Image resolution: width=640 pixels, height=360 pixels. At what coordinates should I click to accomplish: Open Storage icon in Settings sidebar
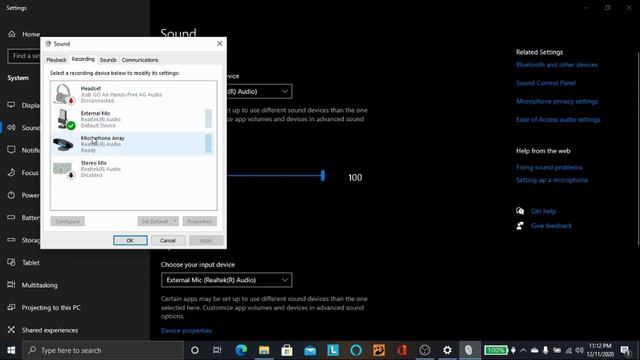point(11,240)
